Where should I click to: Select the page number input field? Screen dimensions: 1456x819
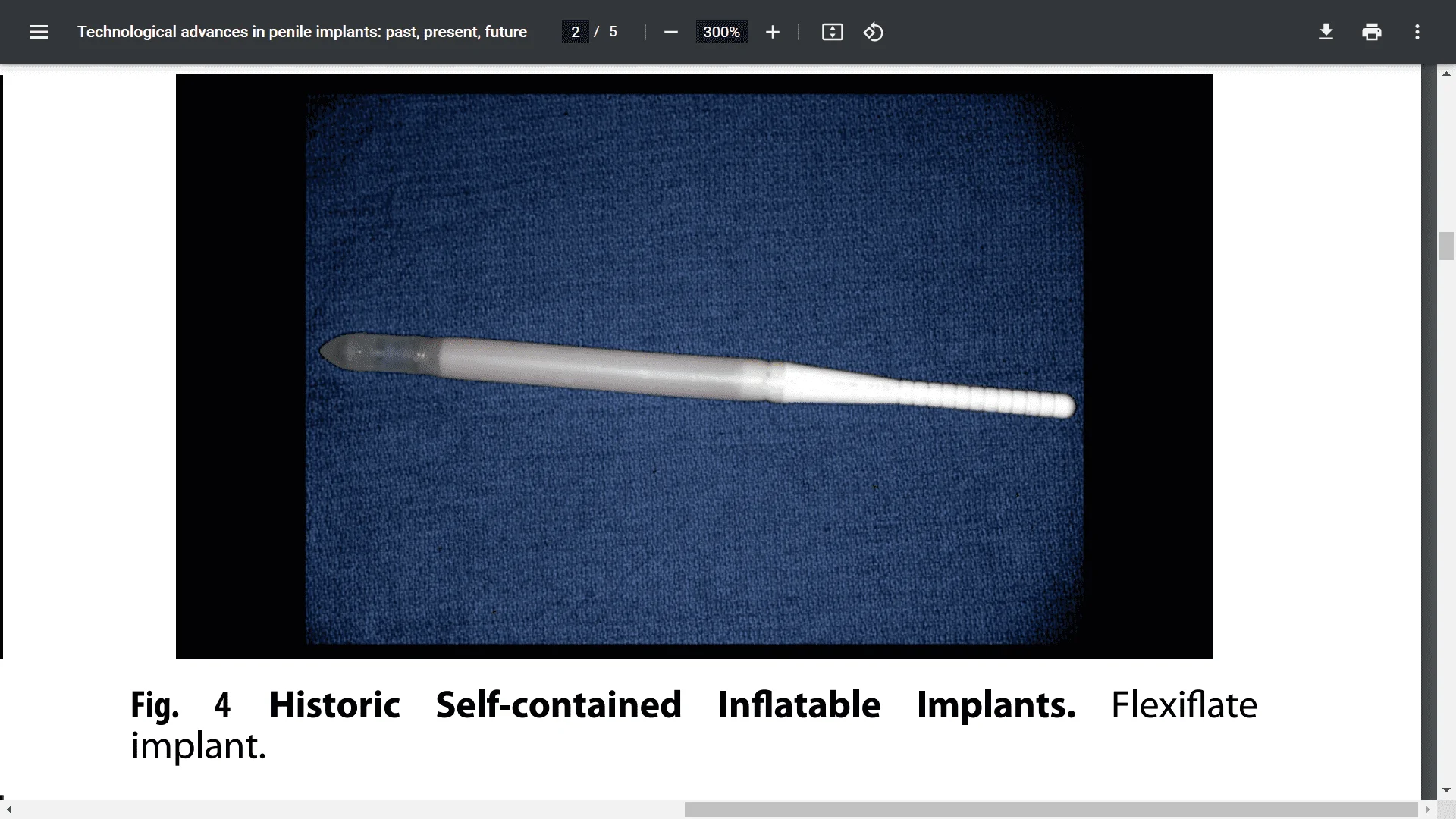575,32
